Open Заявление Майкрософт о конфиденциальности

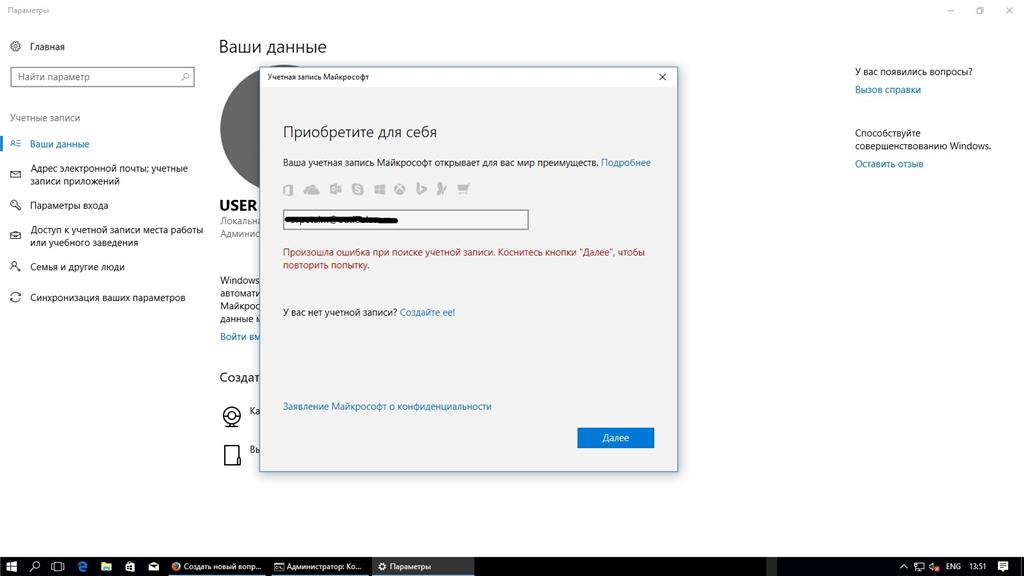click(387, 406)
